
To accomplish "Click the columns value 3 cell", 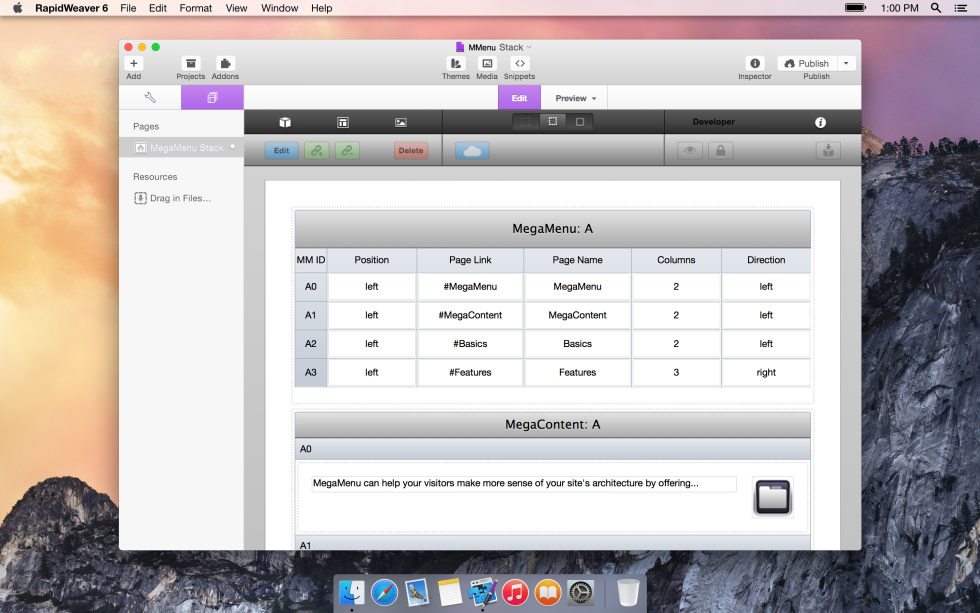I will click(x=676, y=372).
